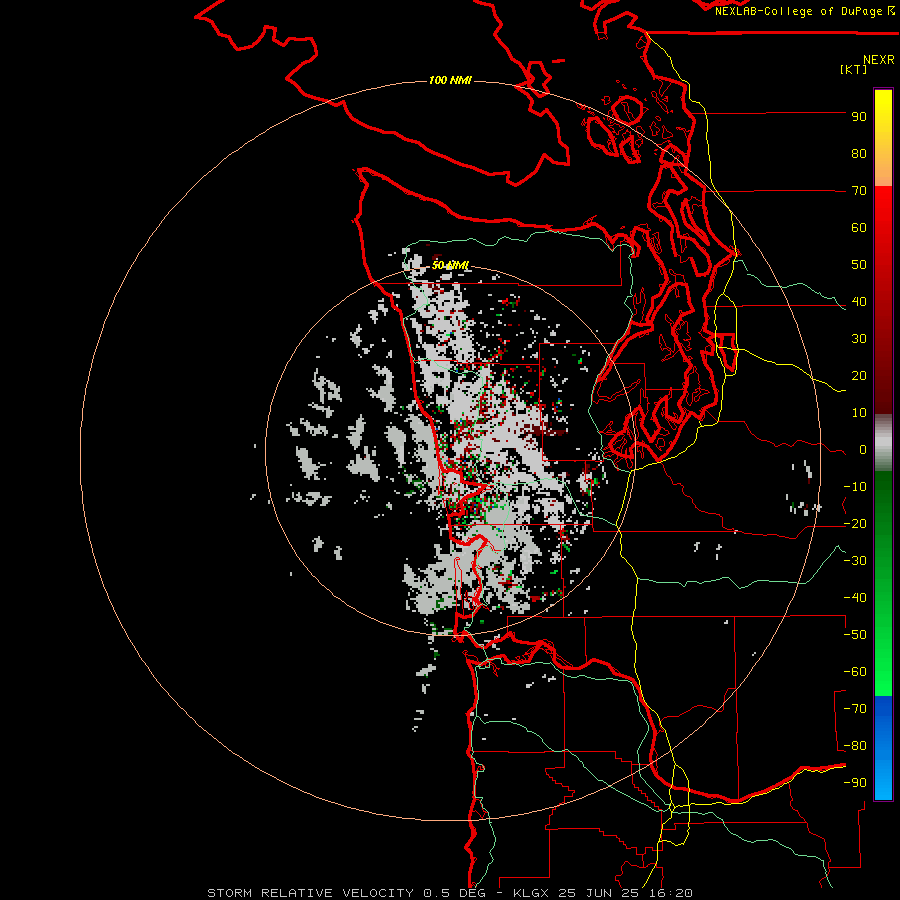The image size is (900, 900).
Task: Click the positive 70 scale value
Action: [x=859, y=191]
